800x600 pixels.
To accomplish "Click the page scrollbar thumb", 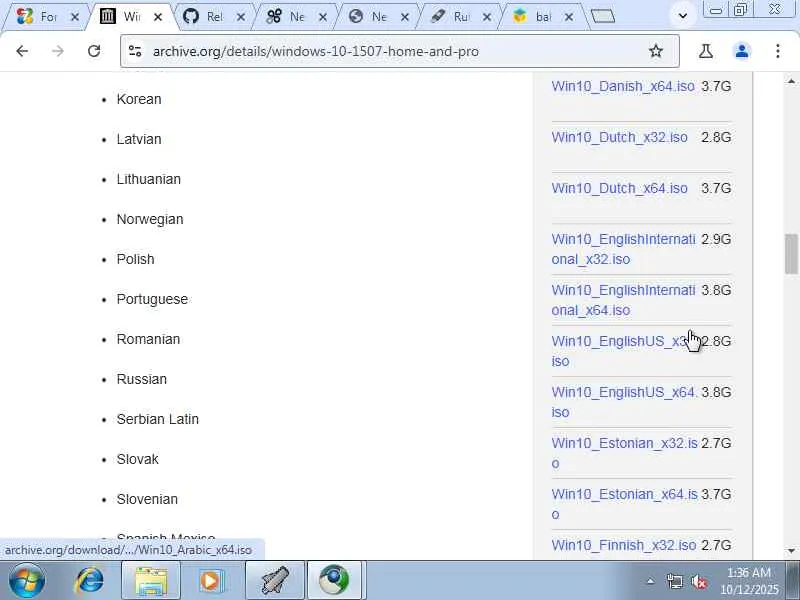I will click(791, 254).
